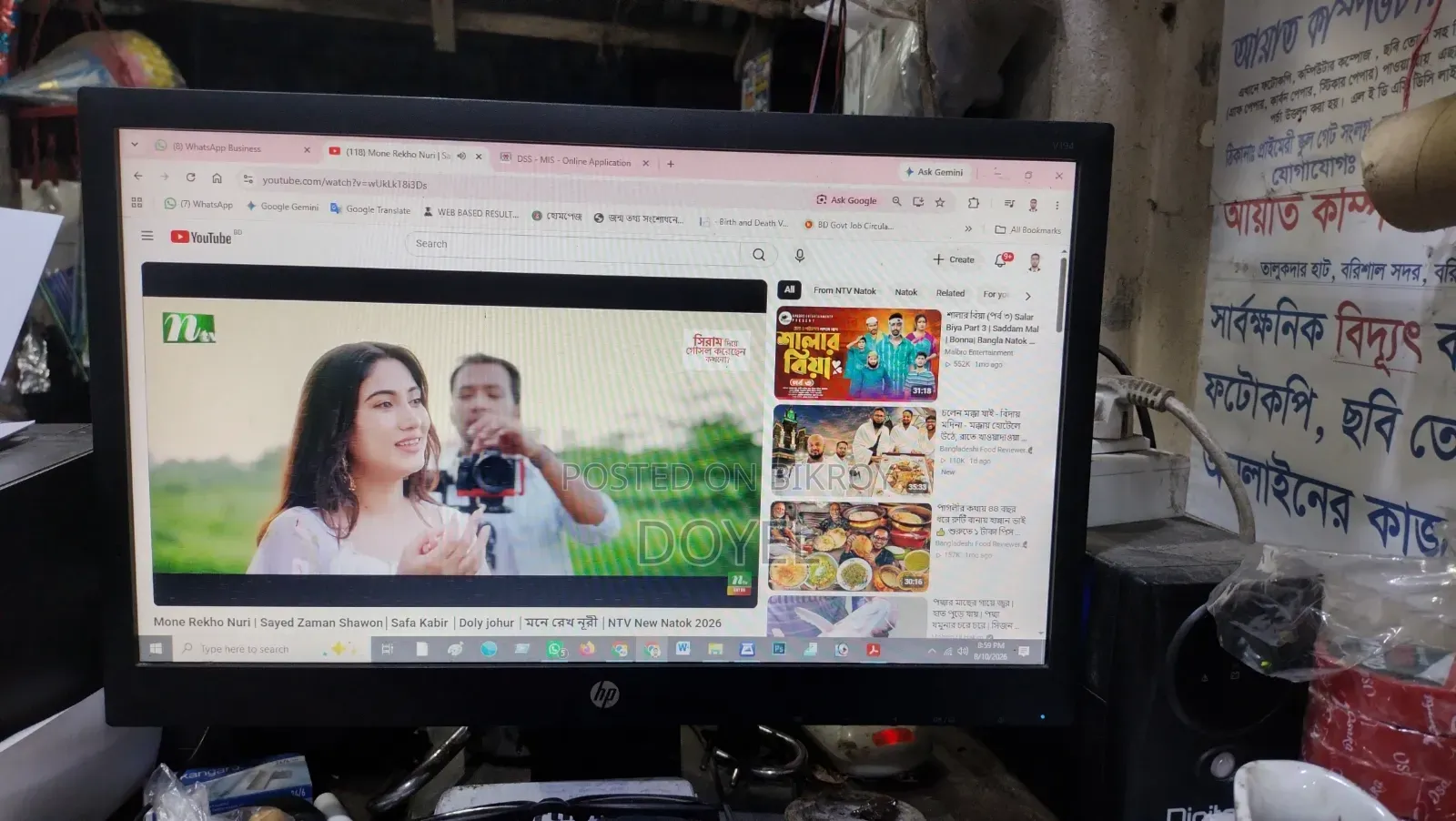Screen dimensions: 1456x821
Task: Open WhatsApp from the taskbar
Action: (555, 649)
